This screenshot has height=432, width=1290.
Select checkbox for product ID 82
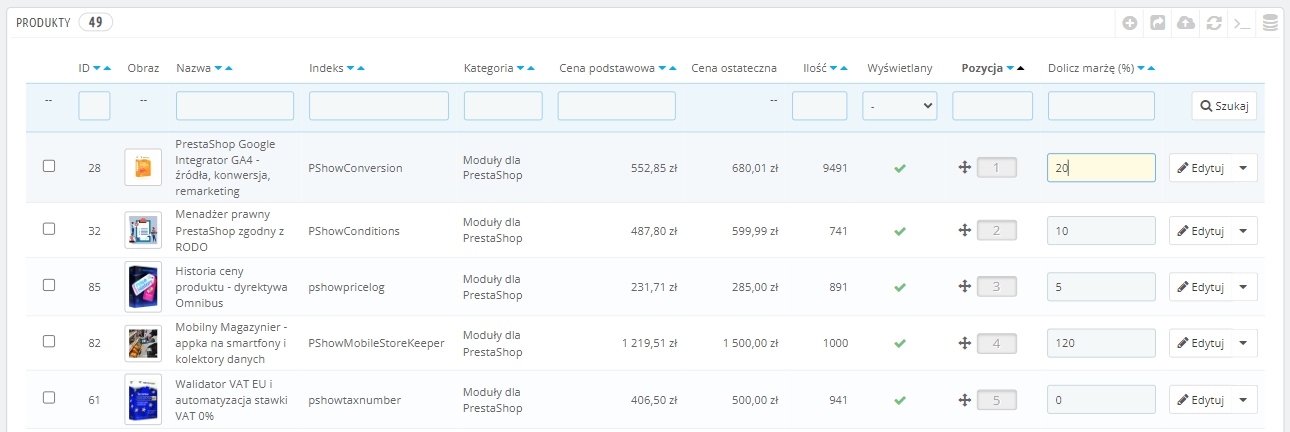click(49, 341)
